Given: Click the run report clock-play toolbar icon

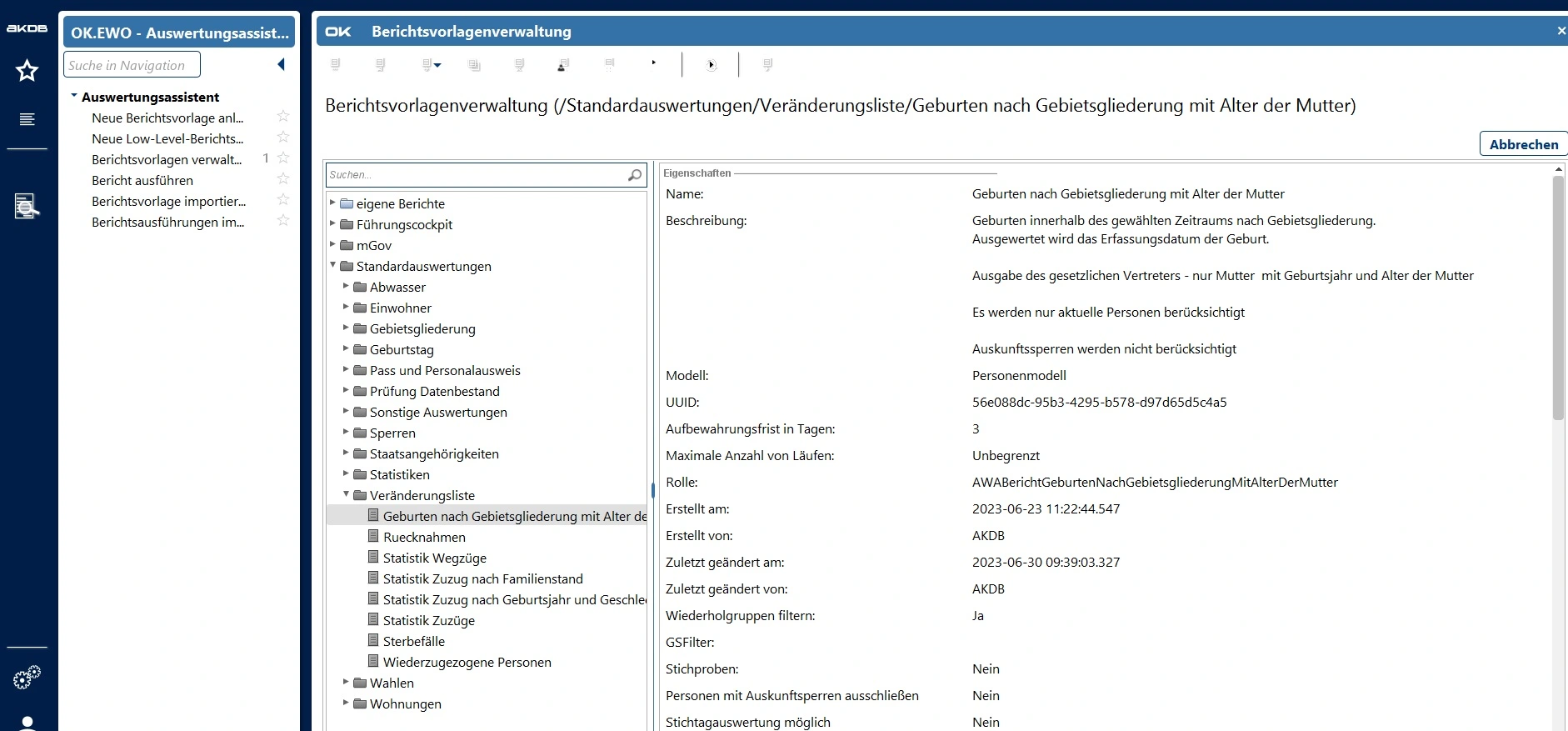Looking at the screenshot, I should click(x=711, y=65).
